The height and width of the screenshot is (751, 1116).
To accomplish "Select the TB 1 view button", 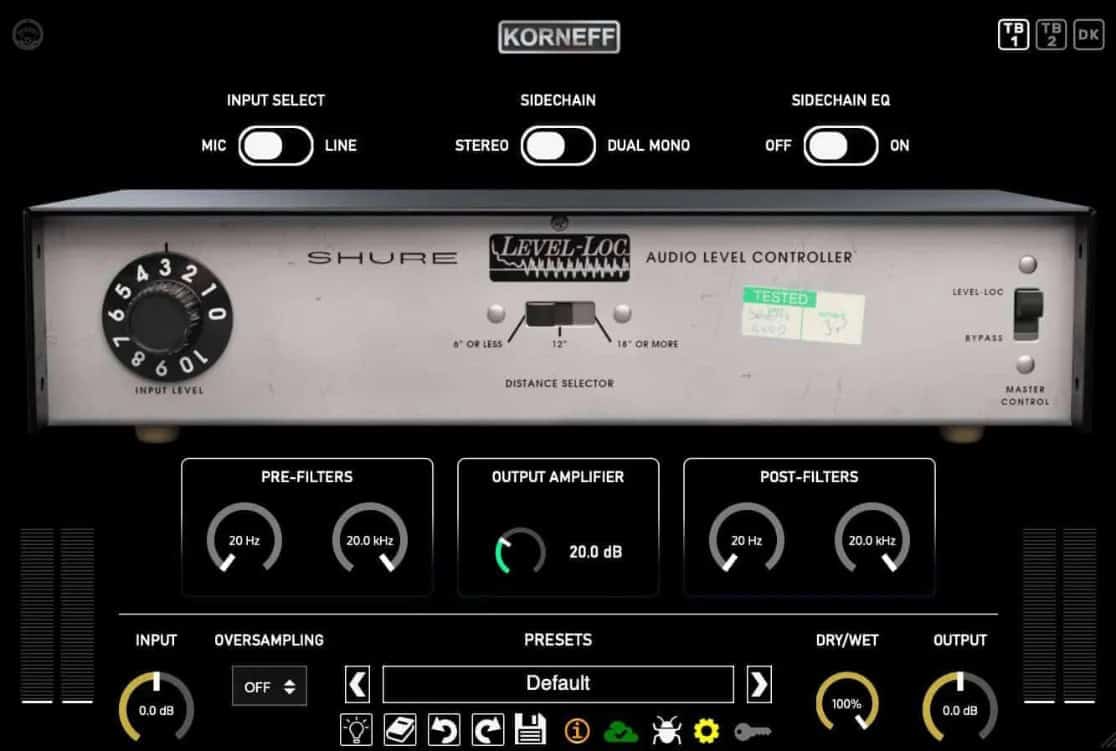I will [x=1013, y=34].
